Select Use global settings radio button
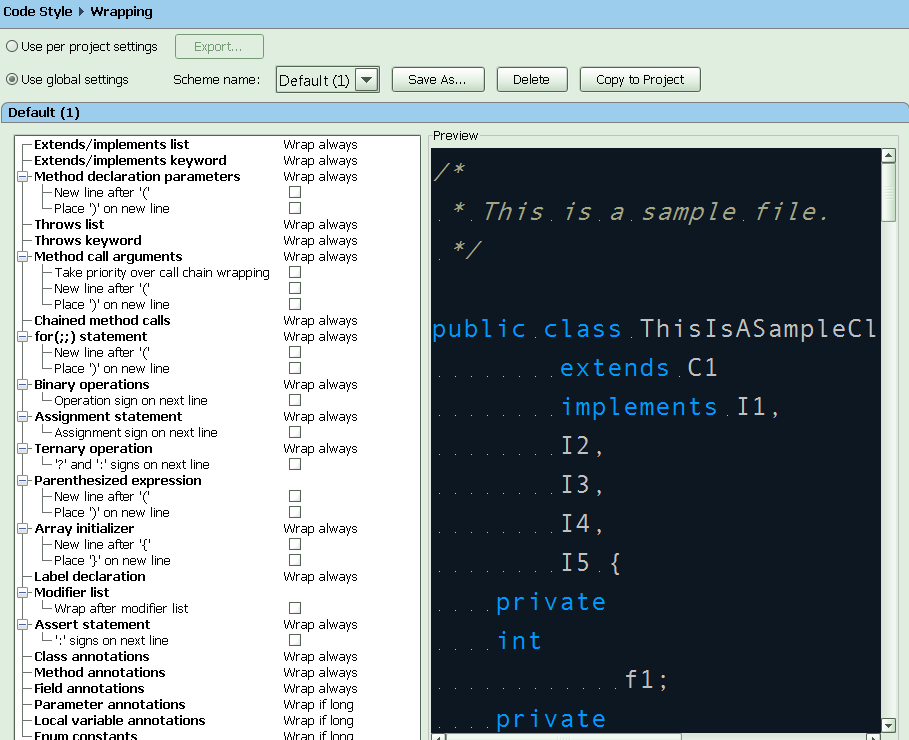 coord(11,80)
